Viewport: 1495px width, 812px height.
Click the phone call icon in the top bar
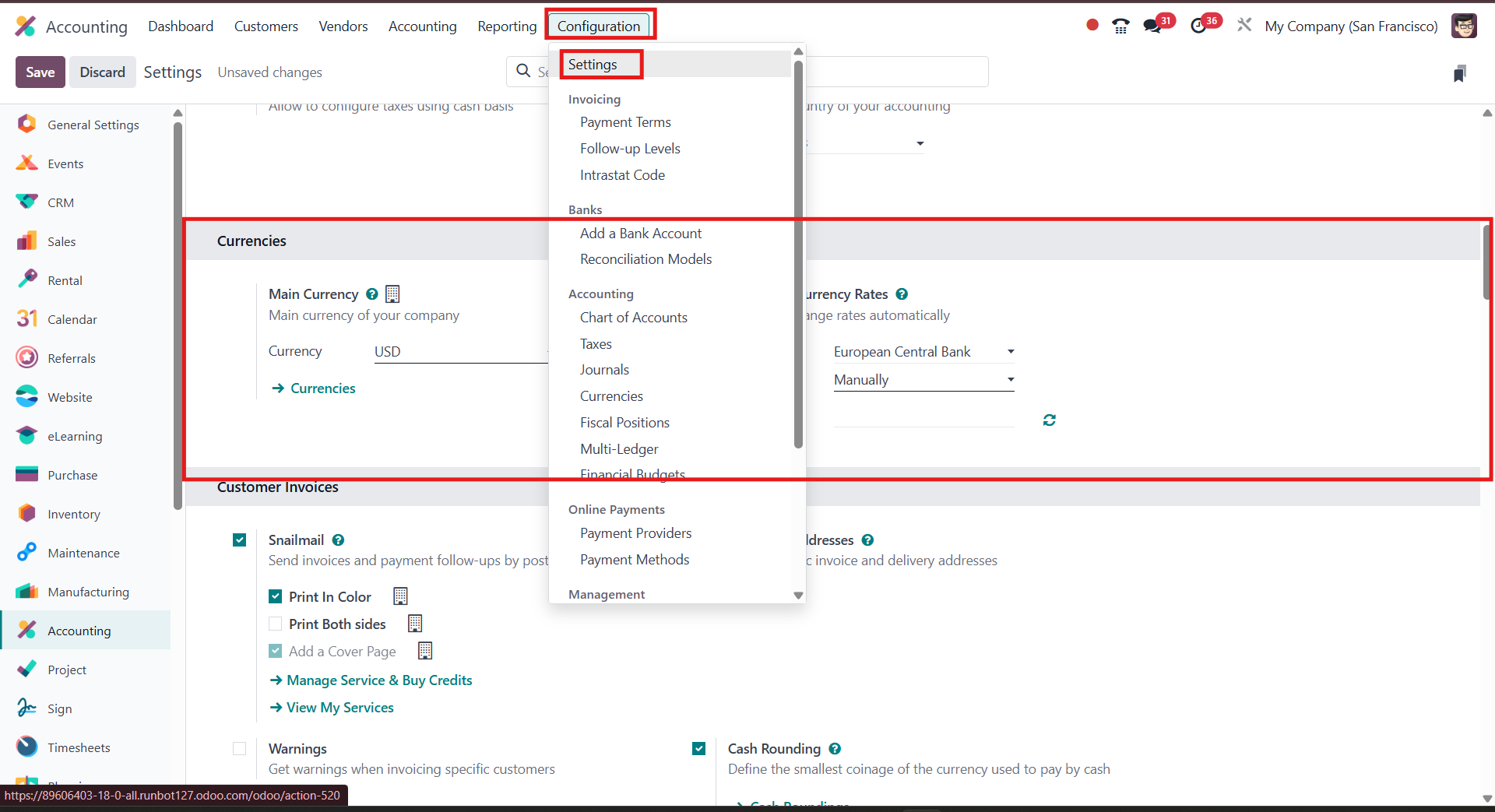tap(1120, 26)
